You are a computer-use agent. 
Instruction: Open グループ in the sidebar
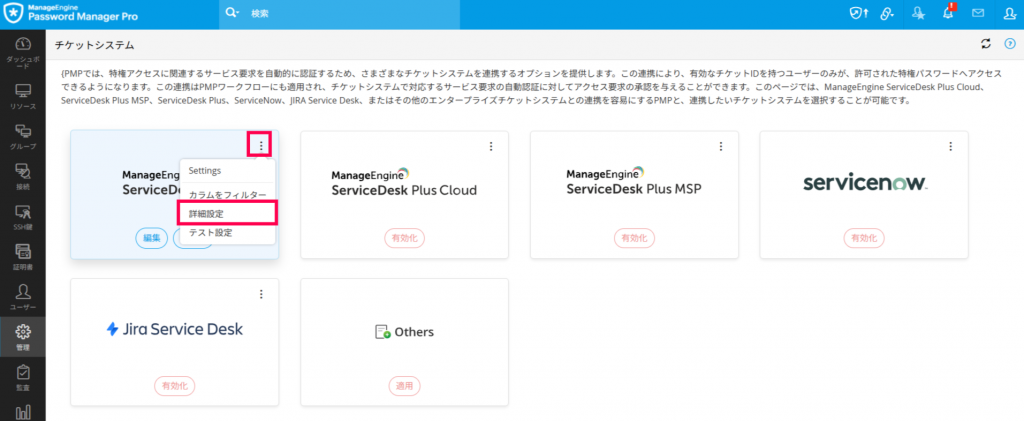click(23, 136)
